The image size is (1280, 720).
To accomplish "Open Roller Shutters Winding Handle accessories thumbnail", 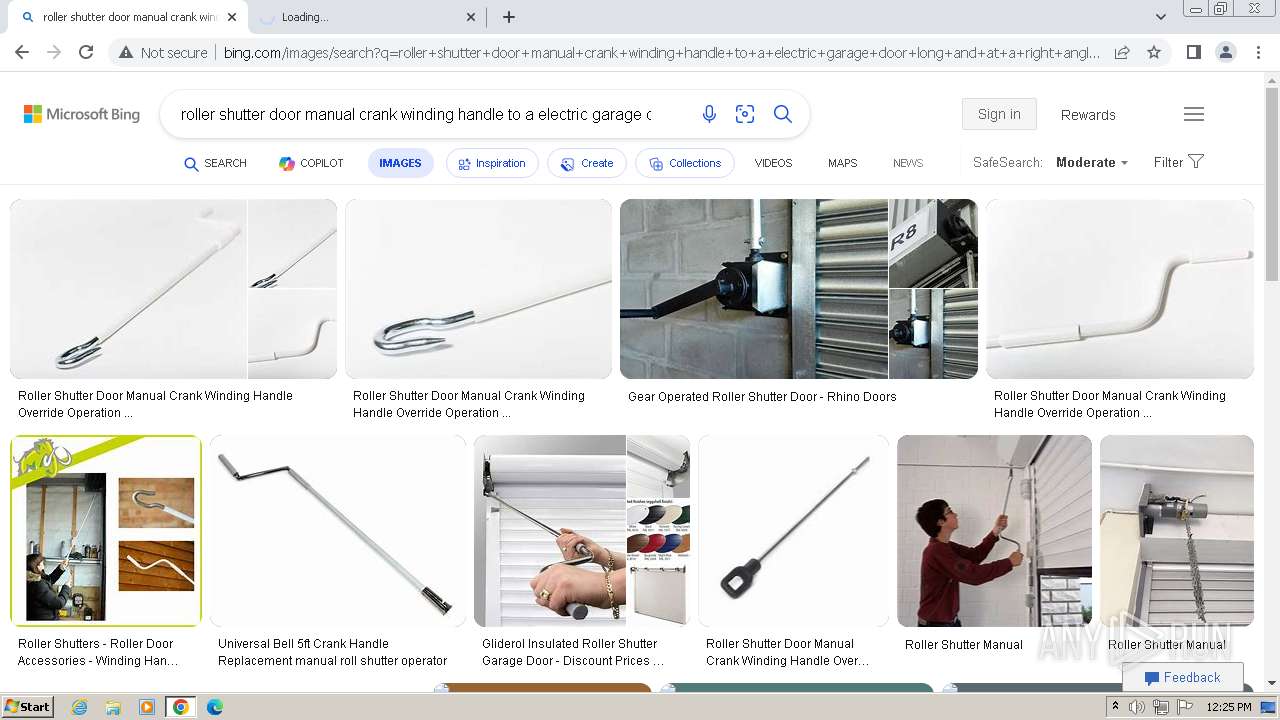I will tap(106, 531).
